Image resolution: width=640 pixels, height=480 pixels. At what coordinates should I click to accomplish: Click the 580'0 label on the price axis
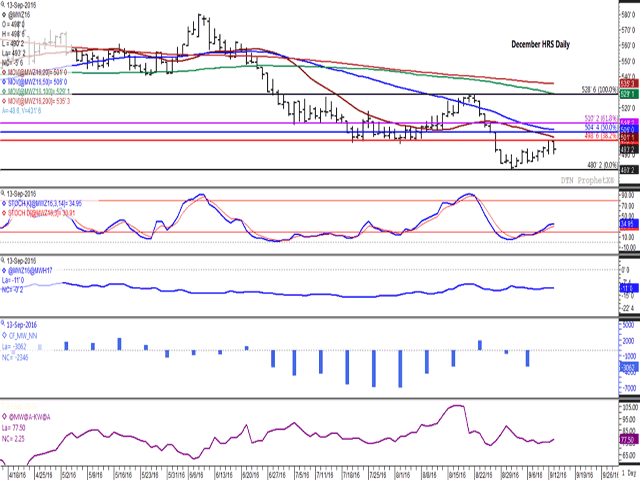pos(629,15)
